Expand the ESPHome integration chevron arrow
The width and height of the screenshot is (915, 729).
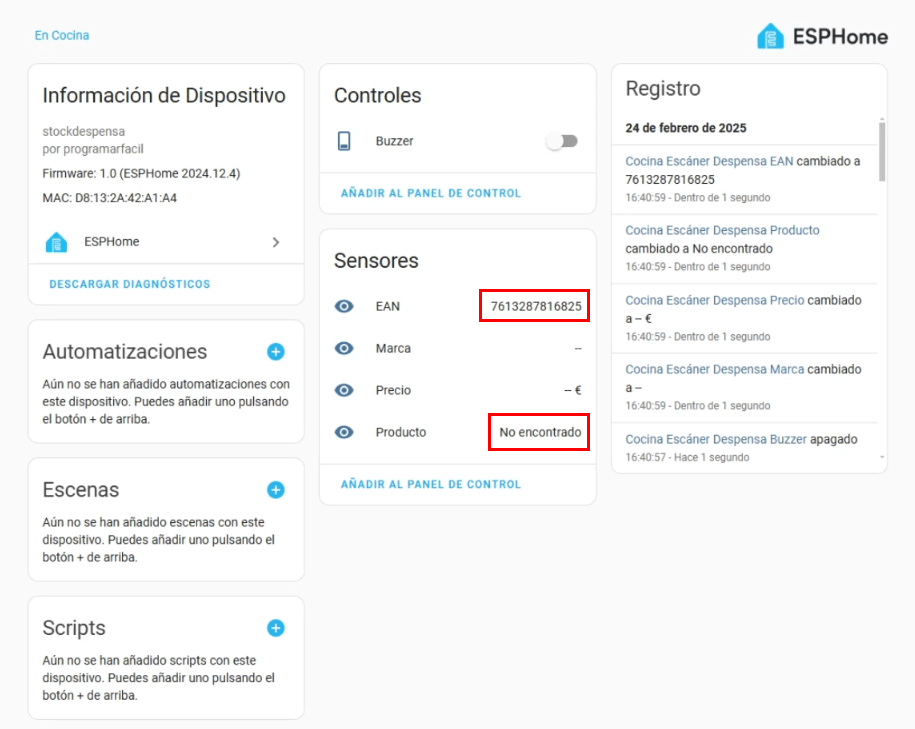[x=276, y=242]
